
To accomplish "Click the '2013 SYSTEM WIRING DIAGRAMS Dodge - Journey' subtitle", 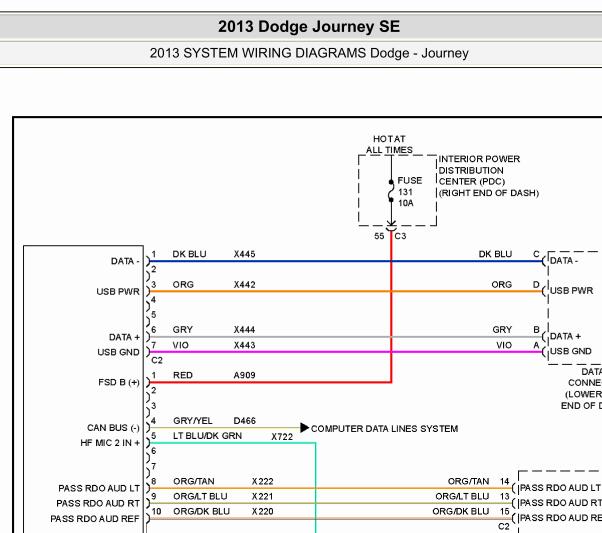I will tap(309, 53).
